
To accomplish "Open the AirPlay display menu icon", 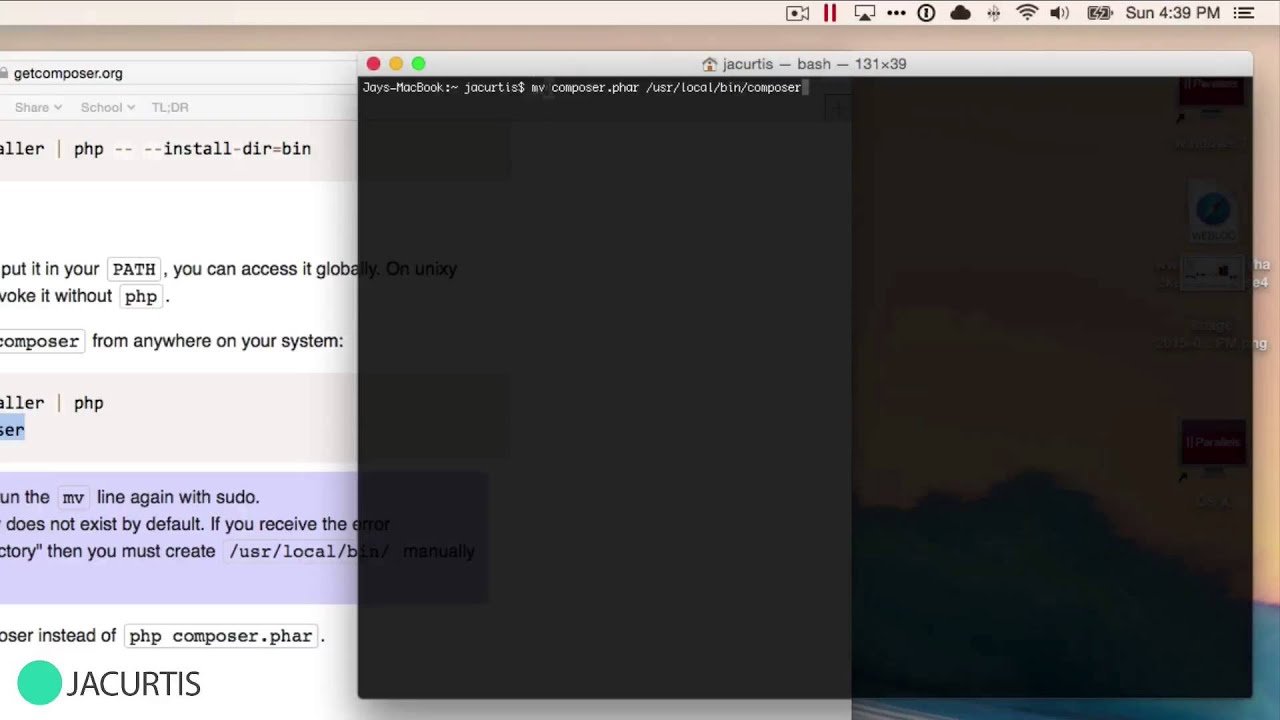I will (x=864, y=13).
